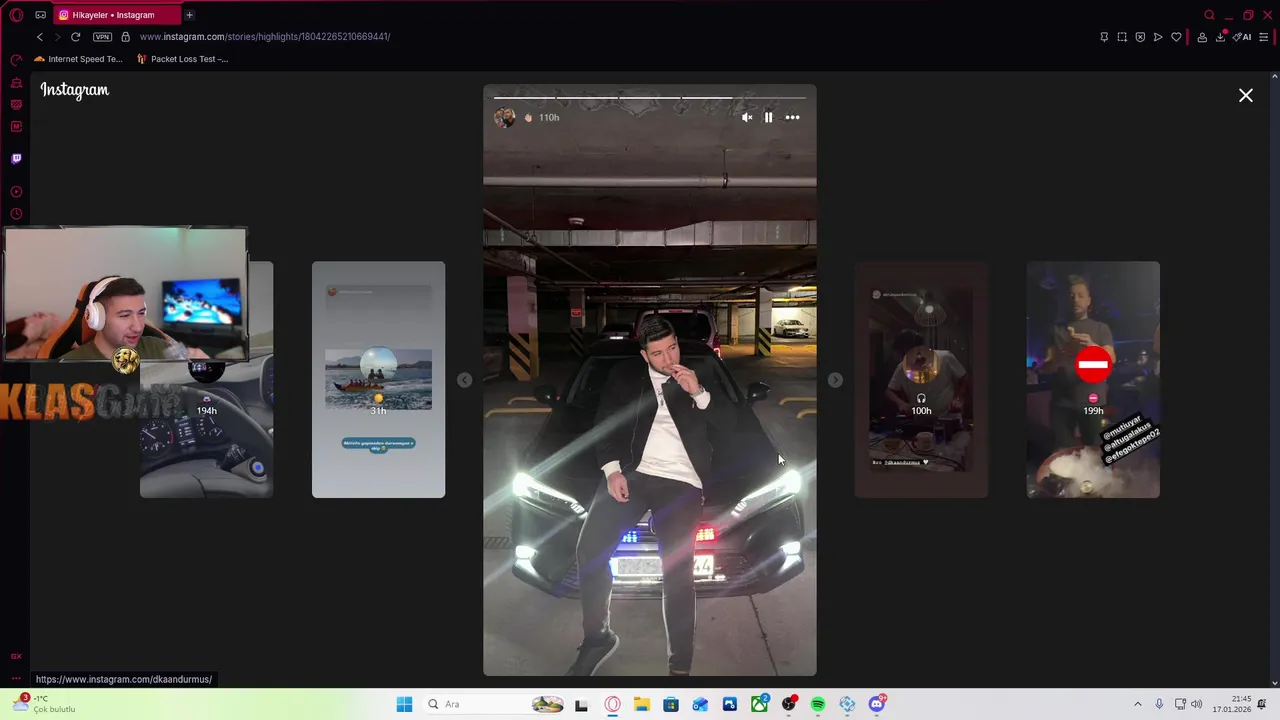This screenshot has width=1280, height=720.
Task: Go to the next story using right arrow
Action: 835,380
